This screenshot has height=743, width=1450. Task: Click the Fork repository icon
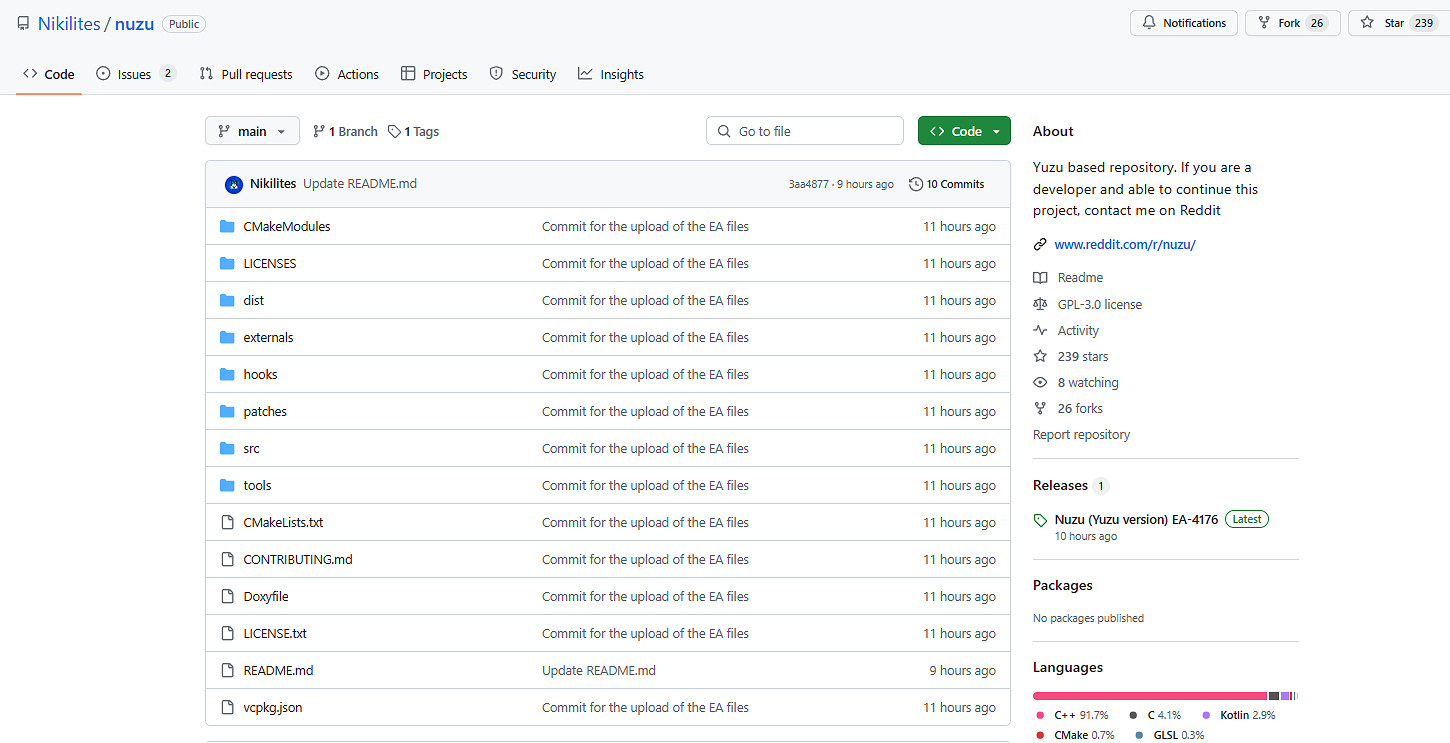tap(1264, 23)
